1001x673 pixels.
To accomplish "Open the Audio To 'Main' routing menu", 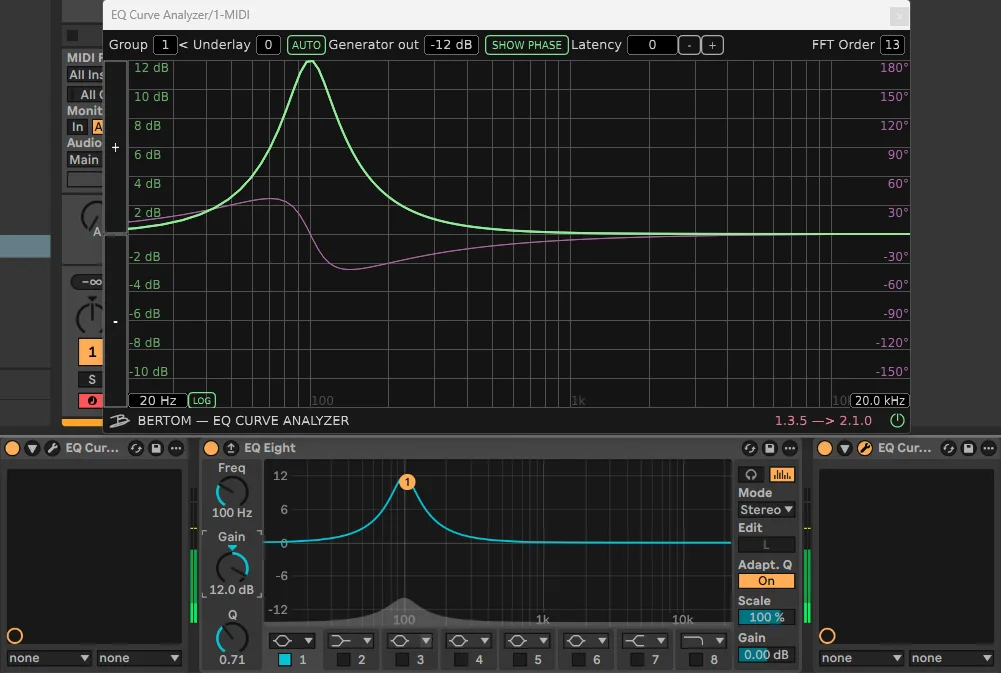I will 84,159.
